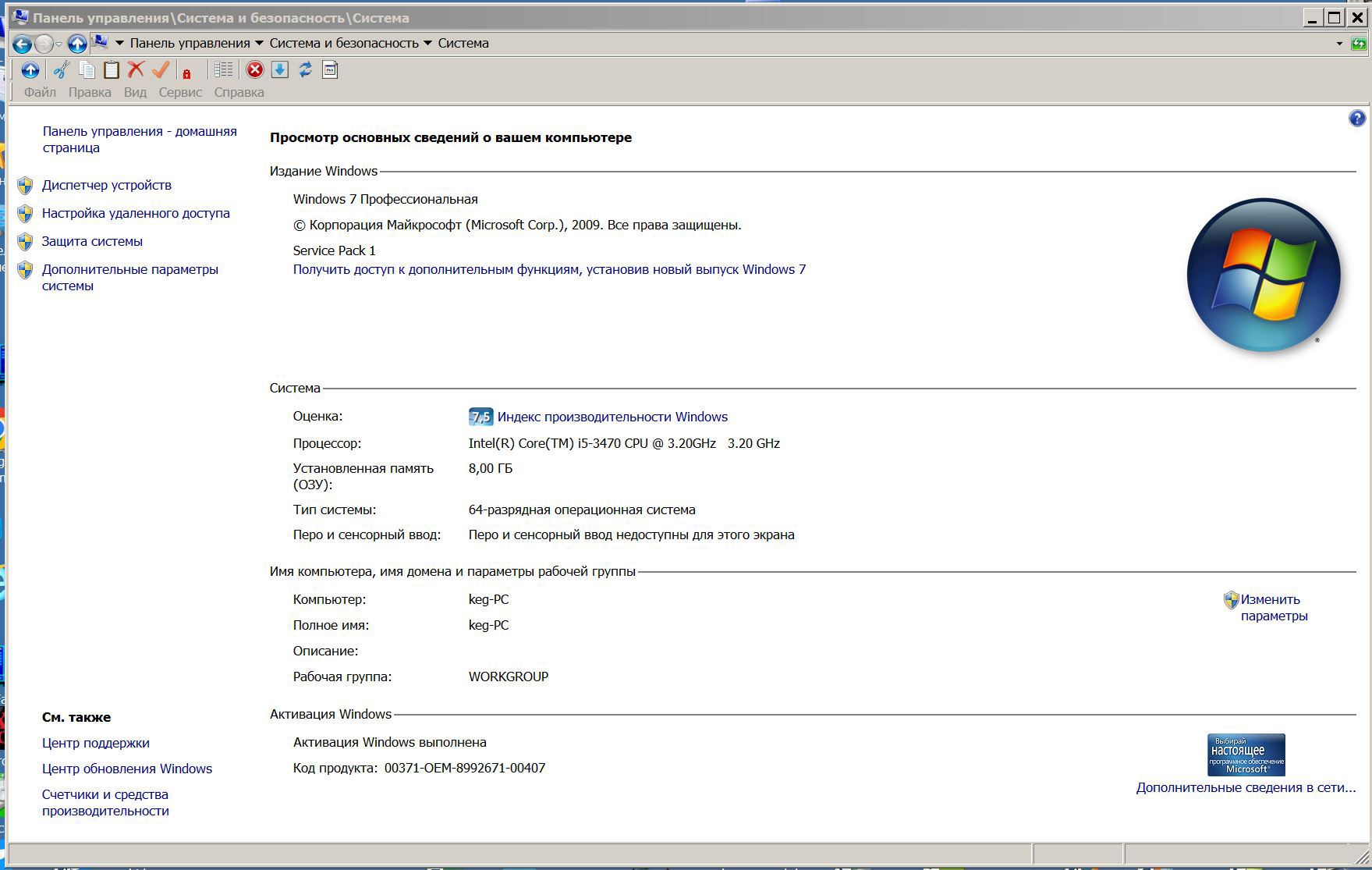The image size is (1372, 870).
Task: Click the red X Delete icon
Action: [136, 69]
